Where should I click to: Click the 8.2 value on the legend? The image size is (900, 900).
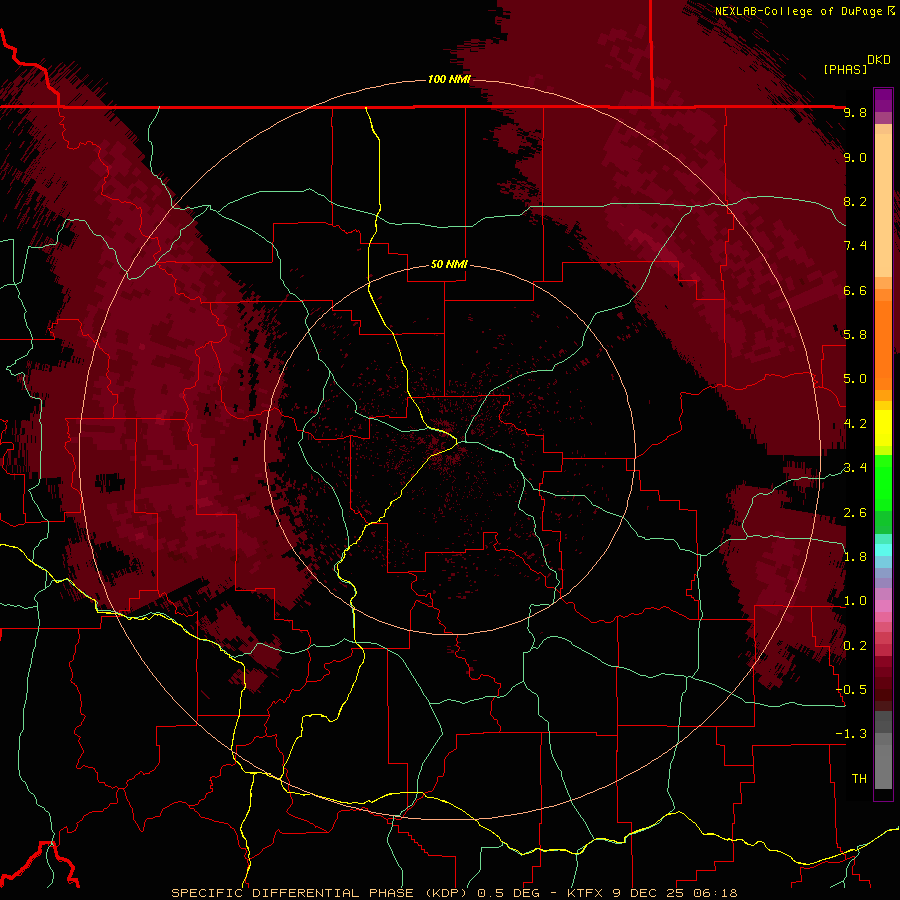click(855, 202)
